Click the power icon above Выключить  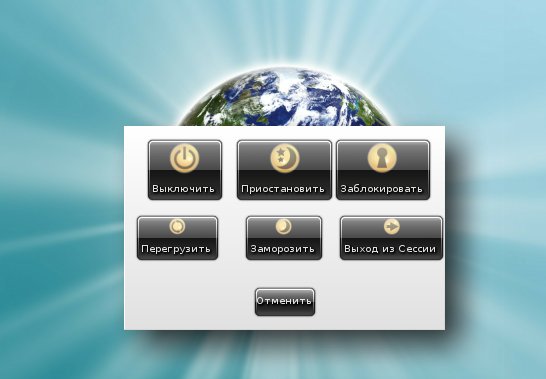pyautogui.click(x=185, y=158)
